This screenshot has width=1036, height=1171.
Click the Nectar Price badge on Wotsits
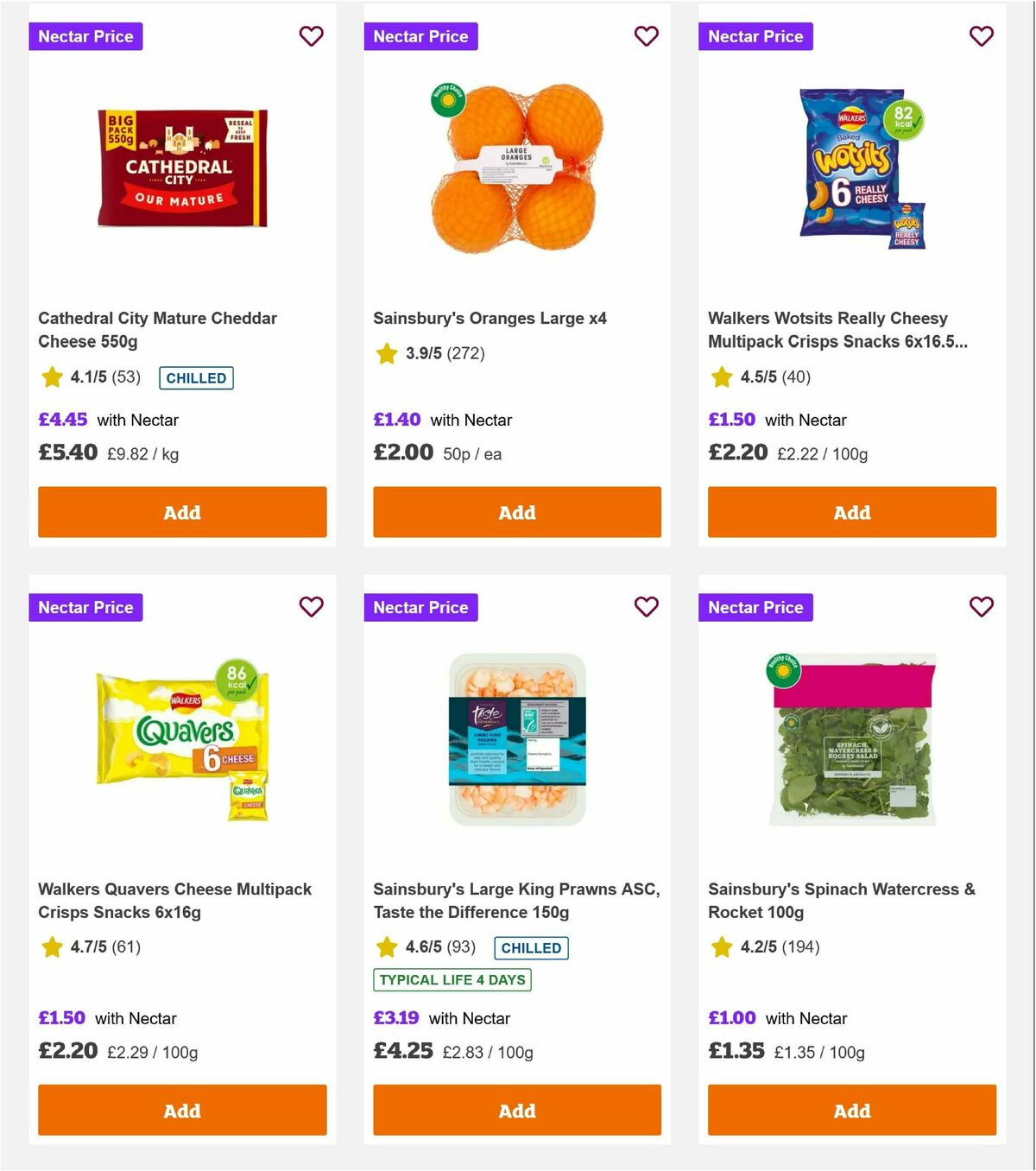[x=755, y=36]
